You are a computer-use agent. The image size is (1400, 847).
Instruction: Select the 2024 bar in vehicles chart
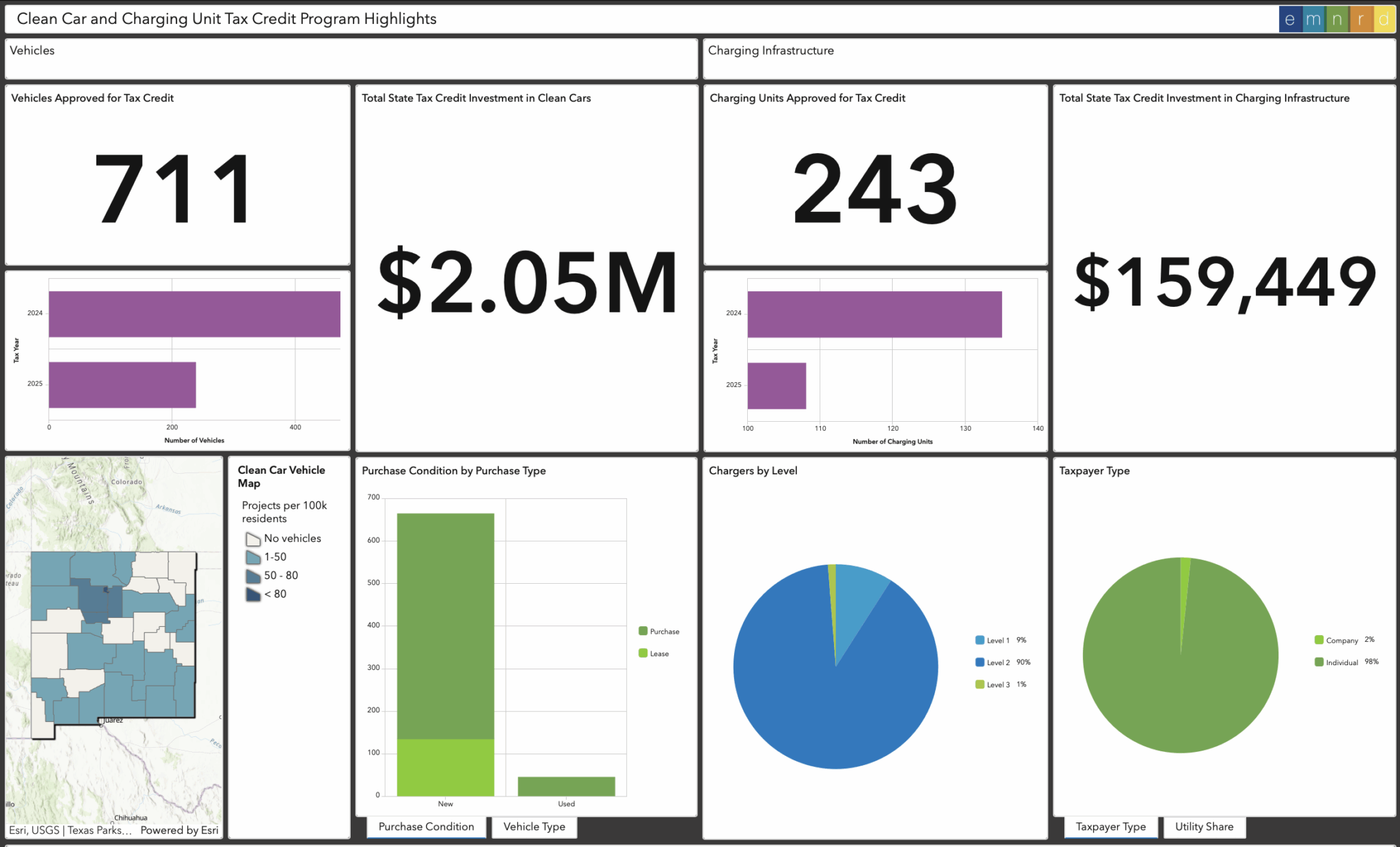tap(194, 314)
